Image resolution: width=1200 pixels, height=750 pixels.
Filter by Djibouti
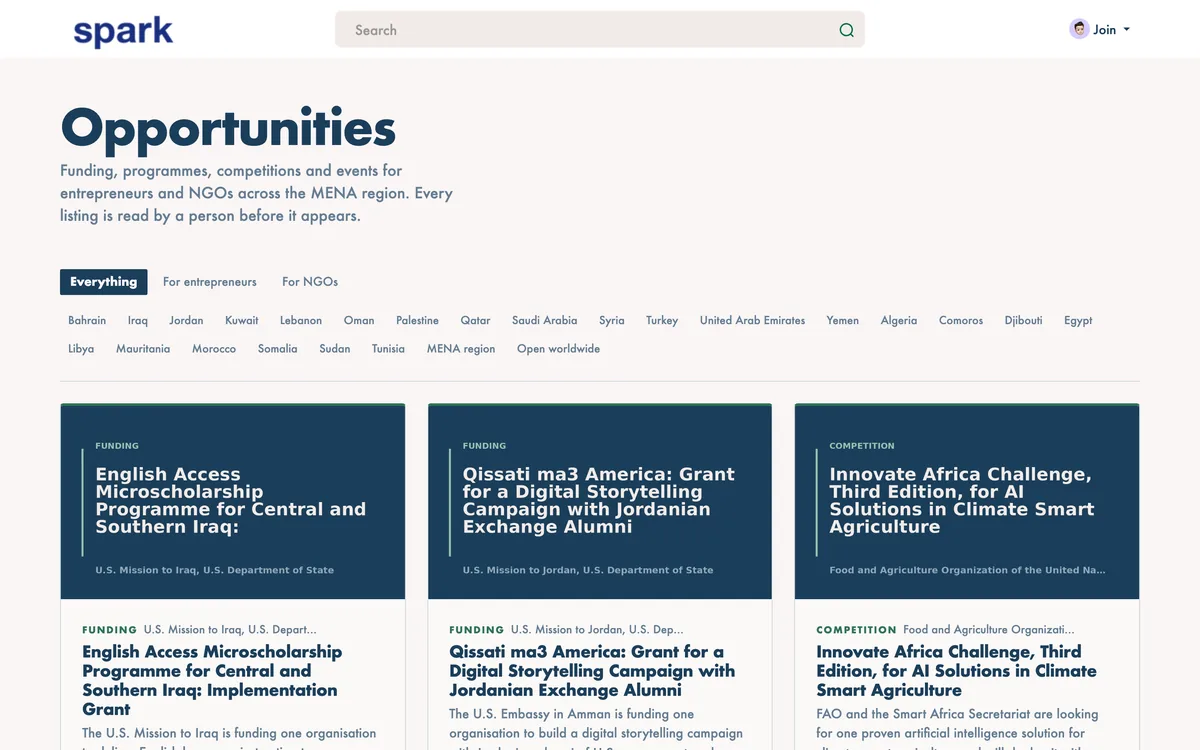point(1024,321)
